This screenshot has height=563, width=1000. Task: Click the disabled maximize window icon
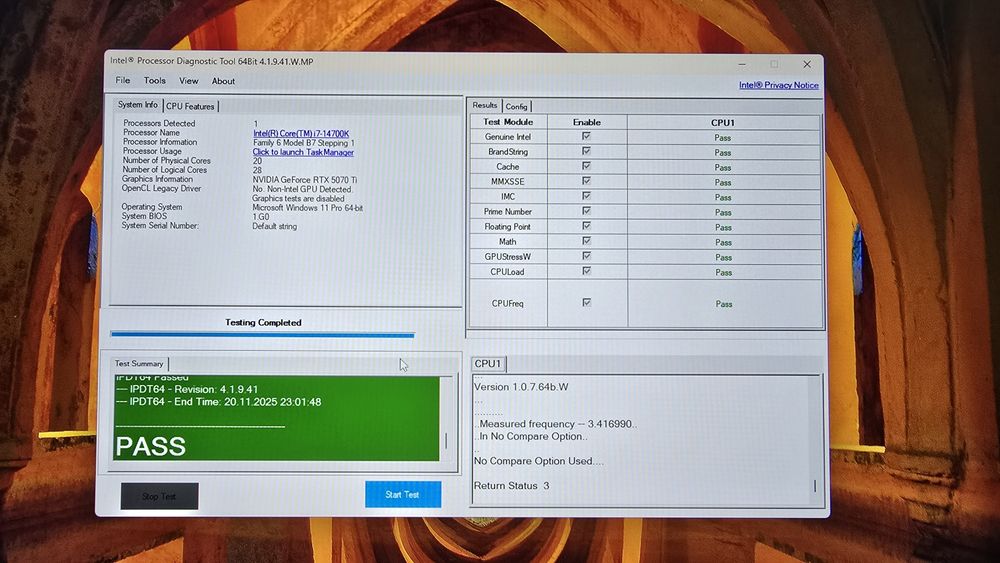[774, 64]
